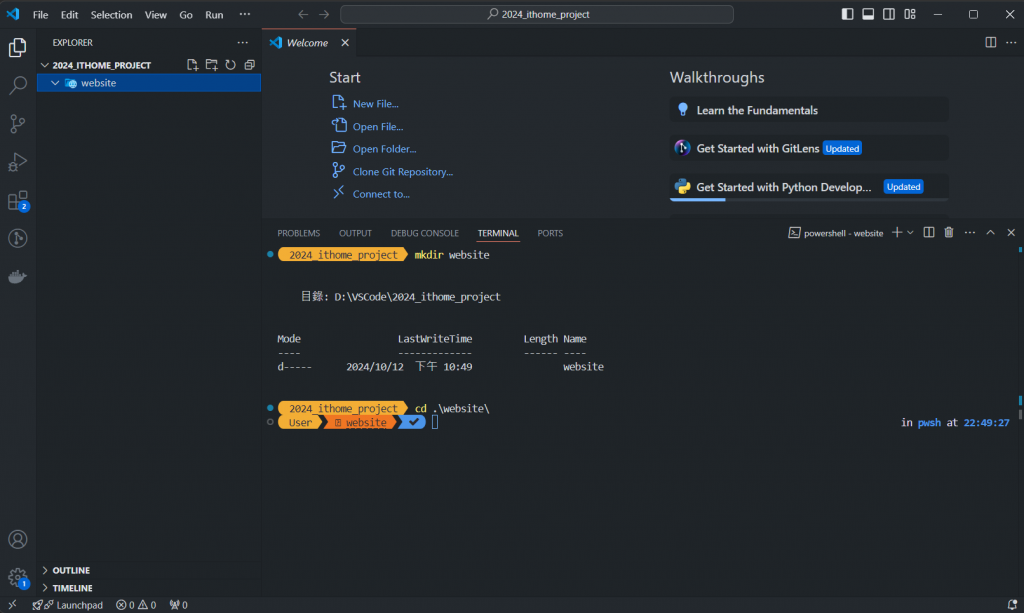Screen dimensions: 1024x613
Task: Toggle bottom panel visibility
Action: (x=868, y=14)
